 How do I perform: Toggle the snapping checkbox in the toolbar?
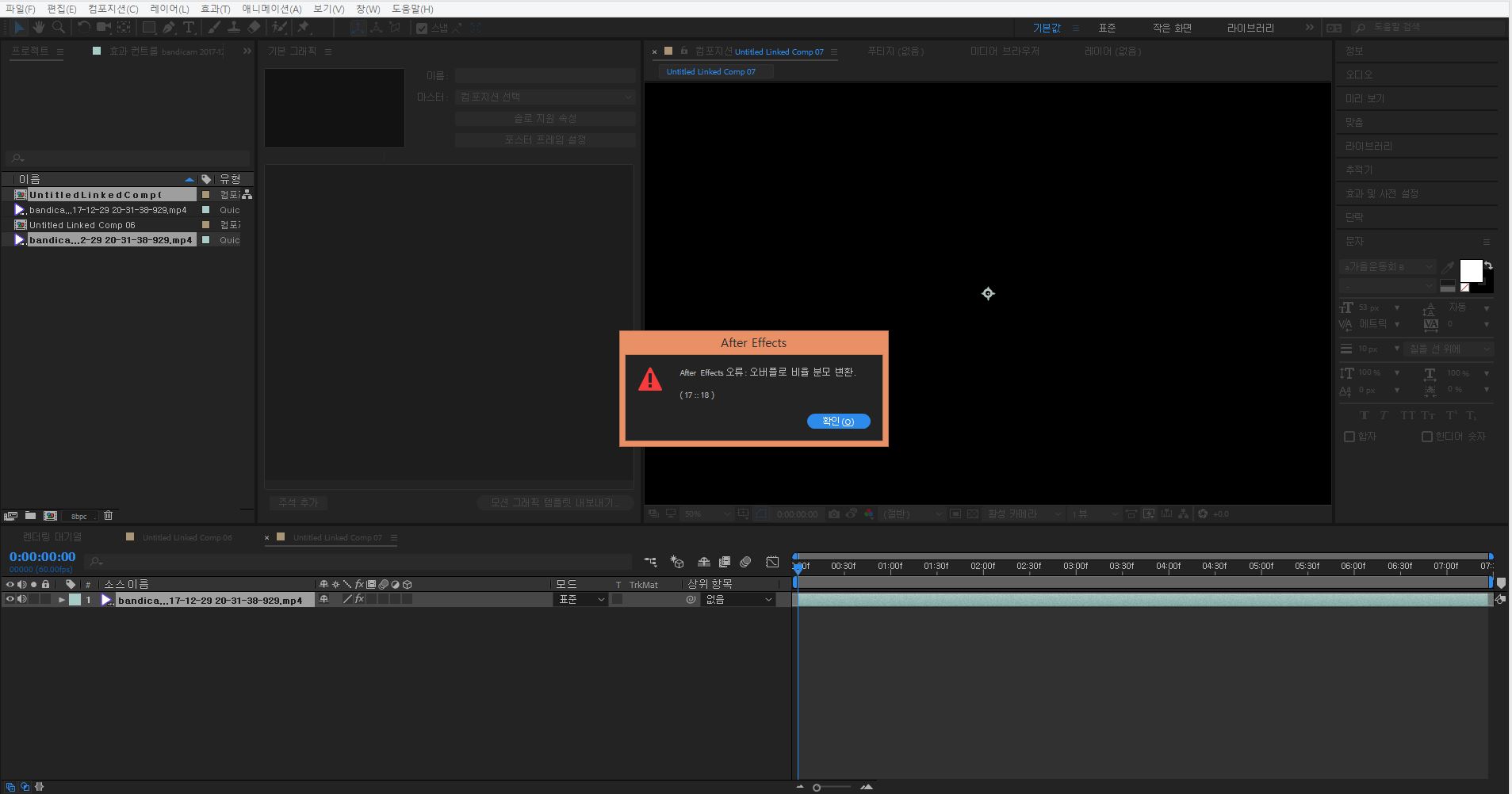(x=422, y=29)
